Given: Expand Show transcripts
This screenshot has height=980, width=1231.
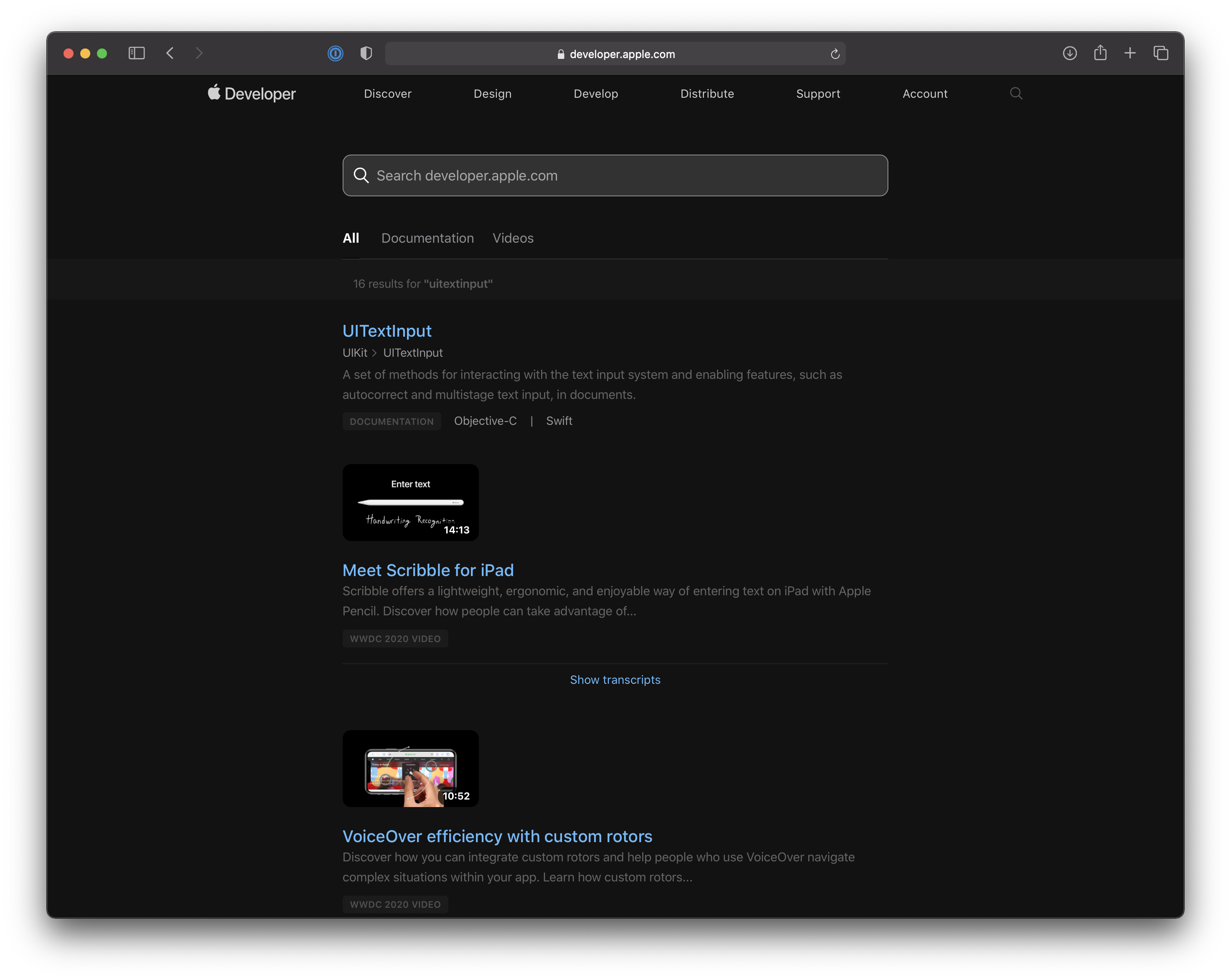Looking at the screenshot, I should coord(615,680).
